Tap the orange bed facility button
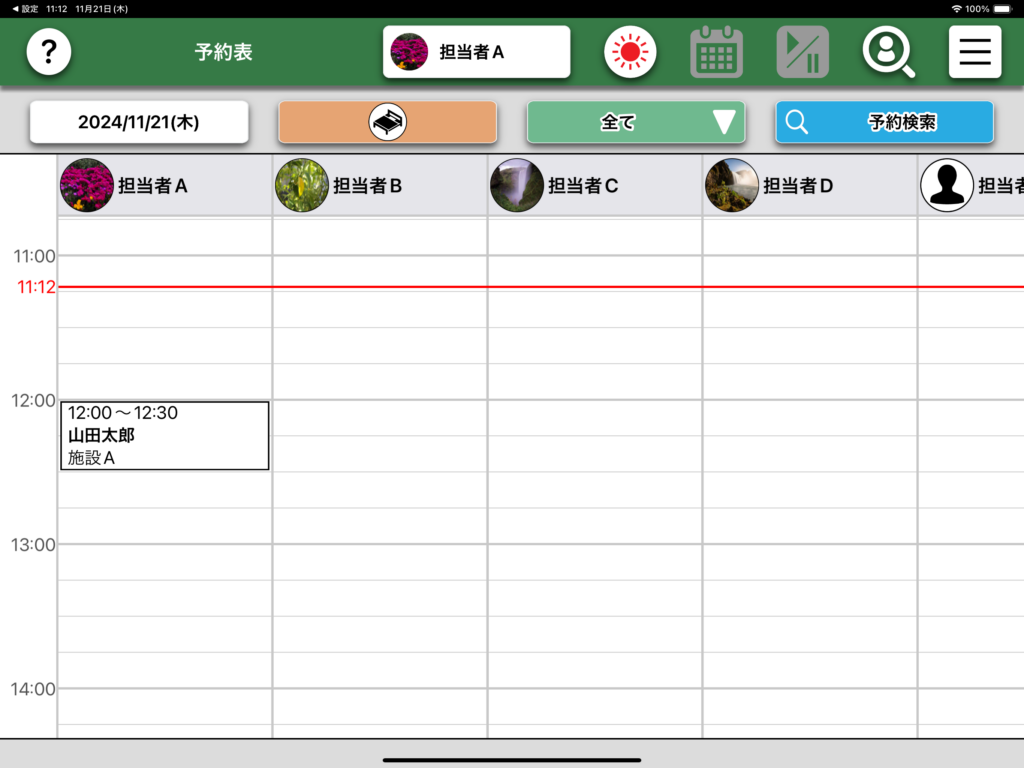 [x=387, y=122]
